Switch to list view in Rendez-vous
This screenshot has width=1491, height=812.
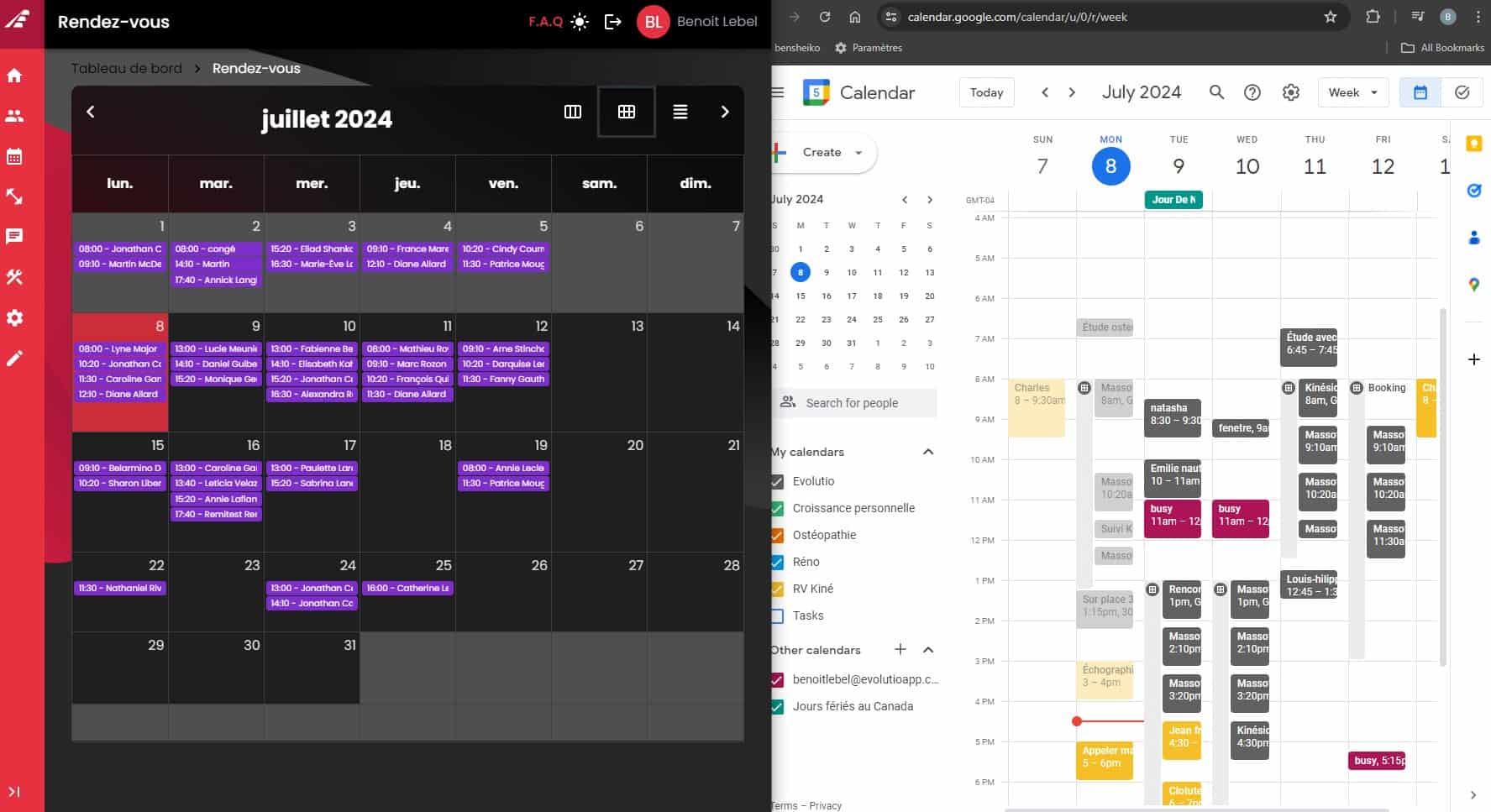[680, 112]
